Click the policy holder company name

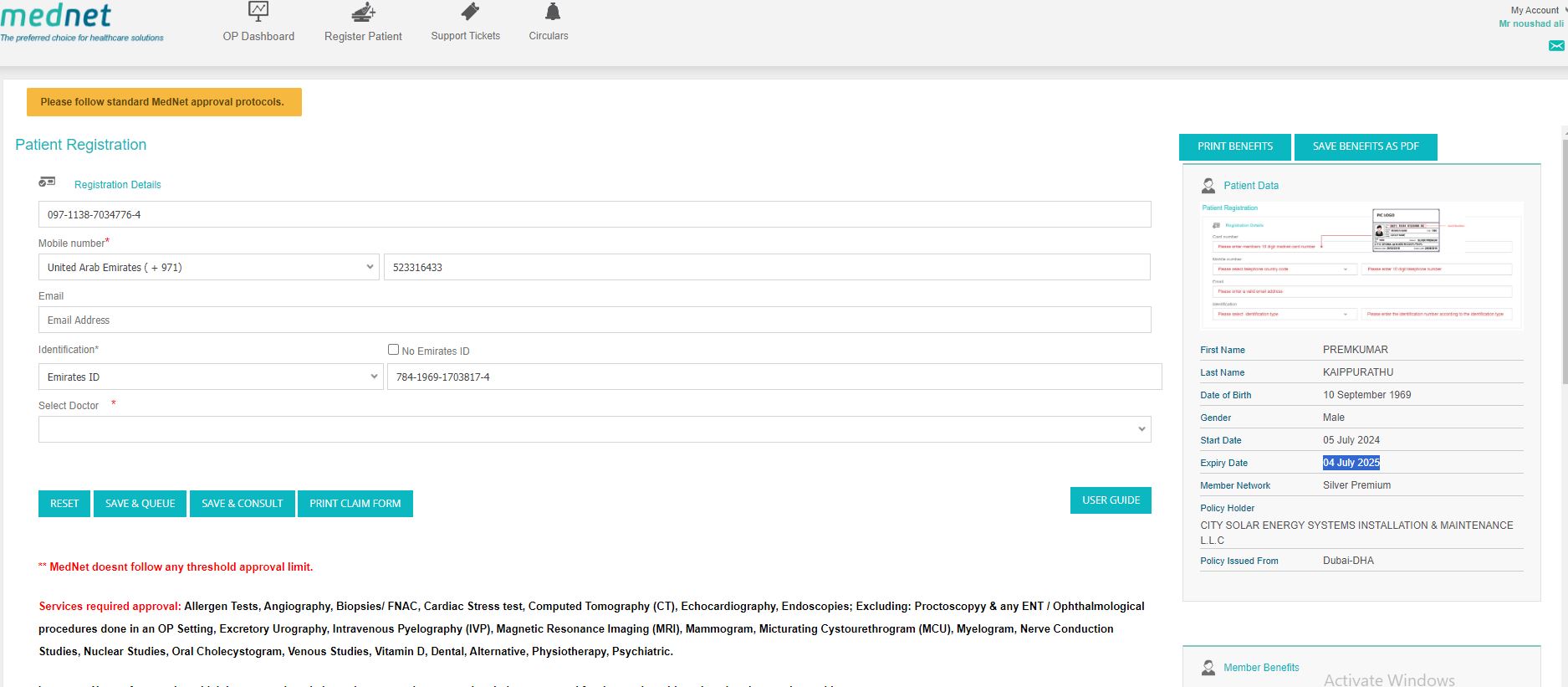click(x=1356, y=533)
